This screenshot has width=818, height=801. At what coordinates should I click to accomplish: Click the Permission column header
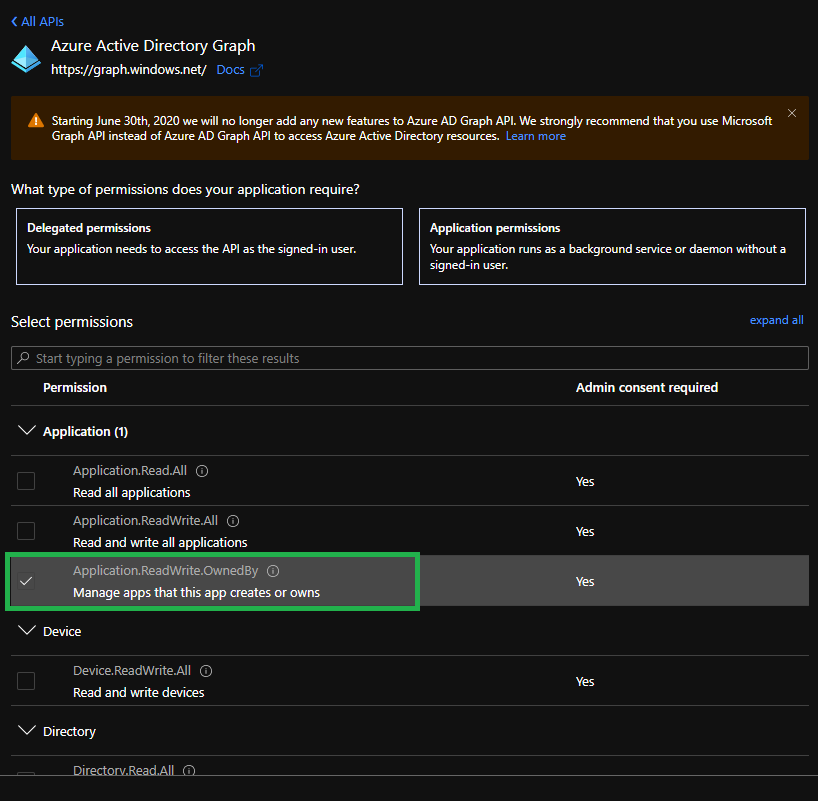point(75,388)
